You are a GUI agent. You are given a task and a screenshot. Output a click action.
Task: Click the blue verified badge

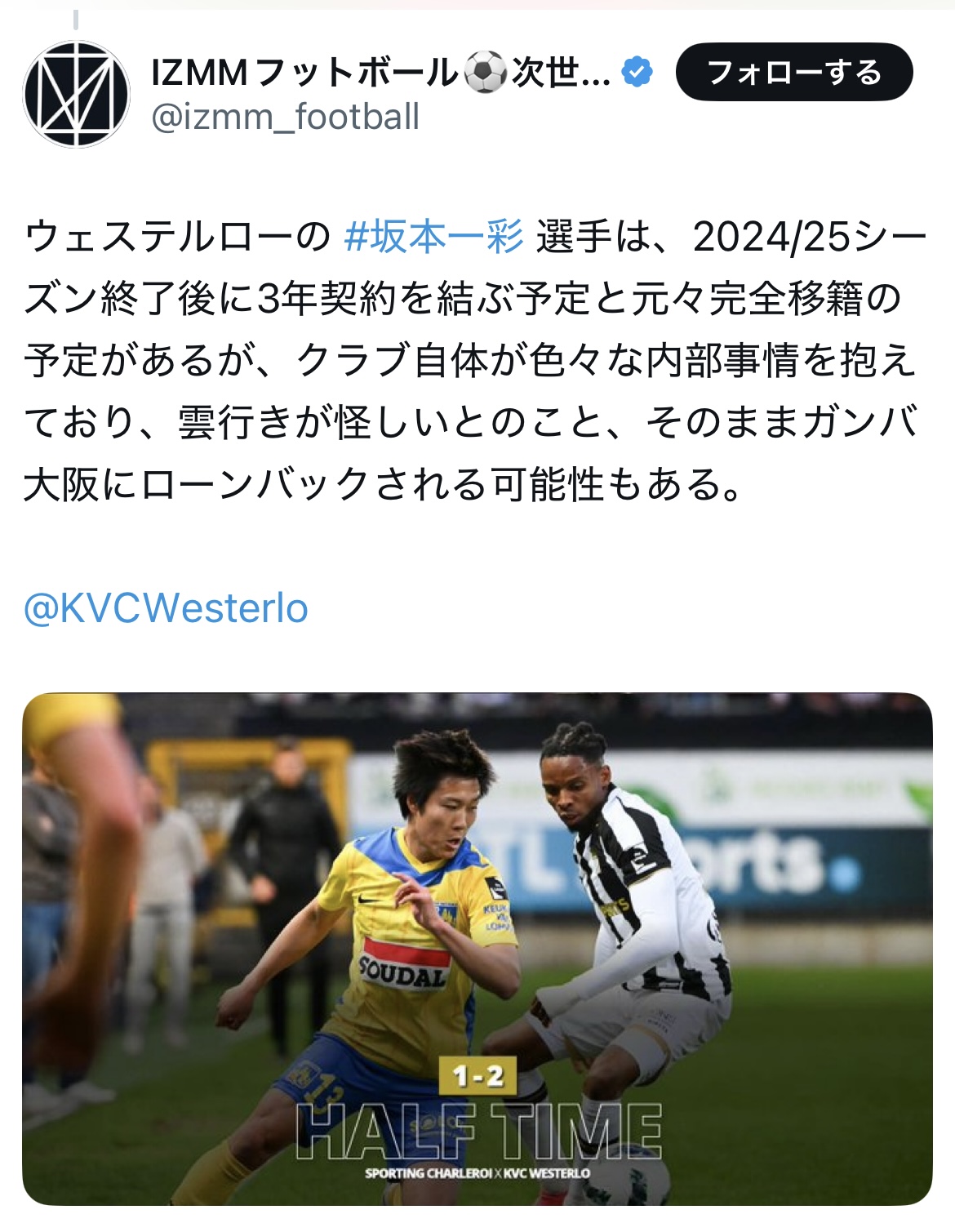[x=637, y=73]
